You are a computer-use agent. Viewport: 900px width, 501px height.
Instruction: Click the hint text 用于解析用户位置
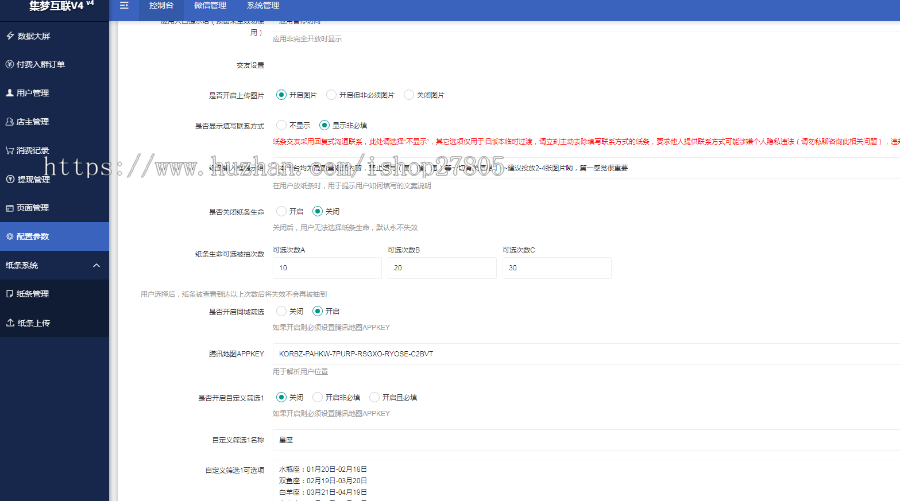click(x=300, y=372)
